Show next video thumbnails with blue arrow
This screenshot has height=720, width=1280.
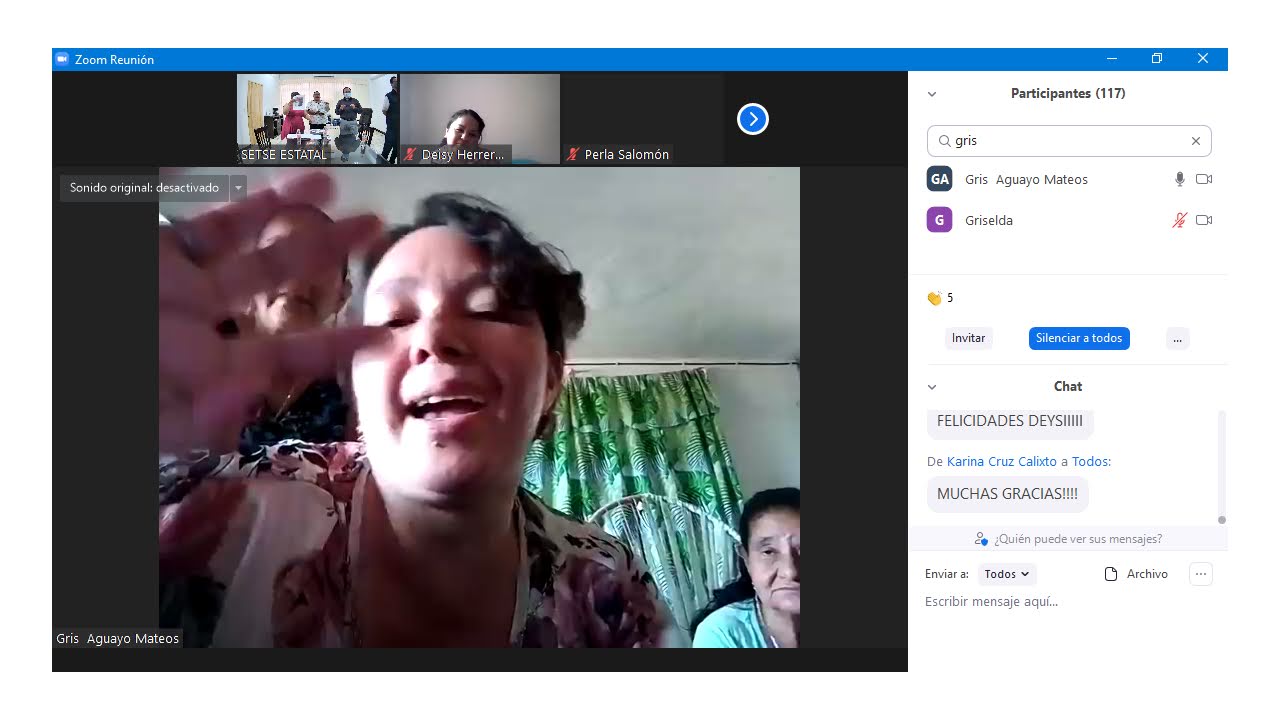click(x=752, y=119)
